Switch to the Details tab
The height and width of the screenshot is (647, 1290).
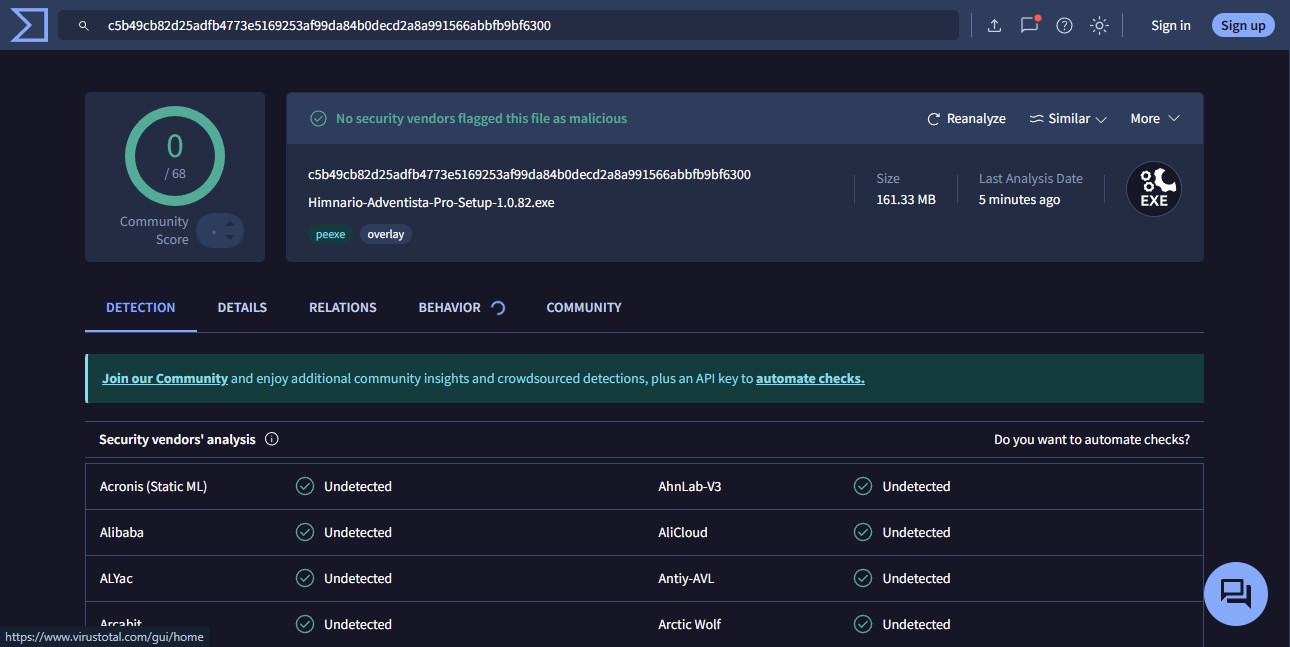(242, 308)
